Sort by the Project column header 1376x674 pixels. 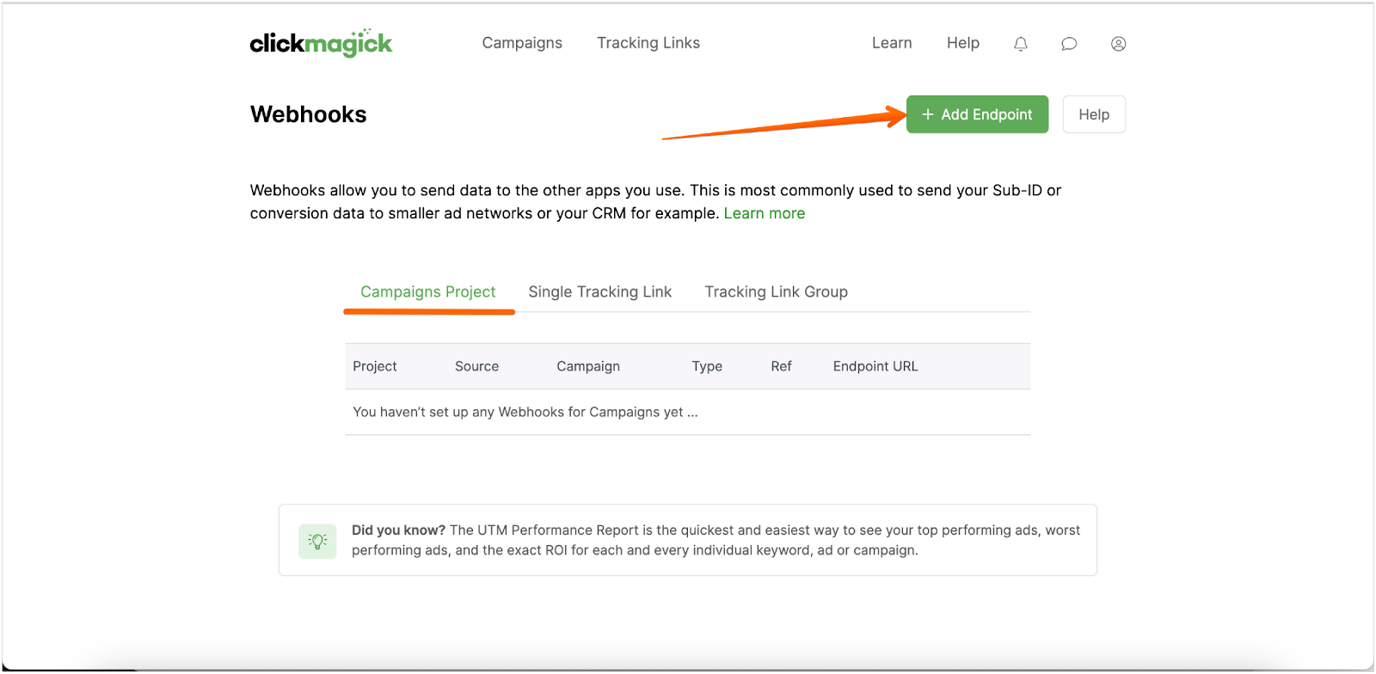click(x=375, y=366)
